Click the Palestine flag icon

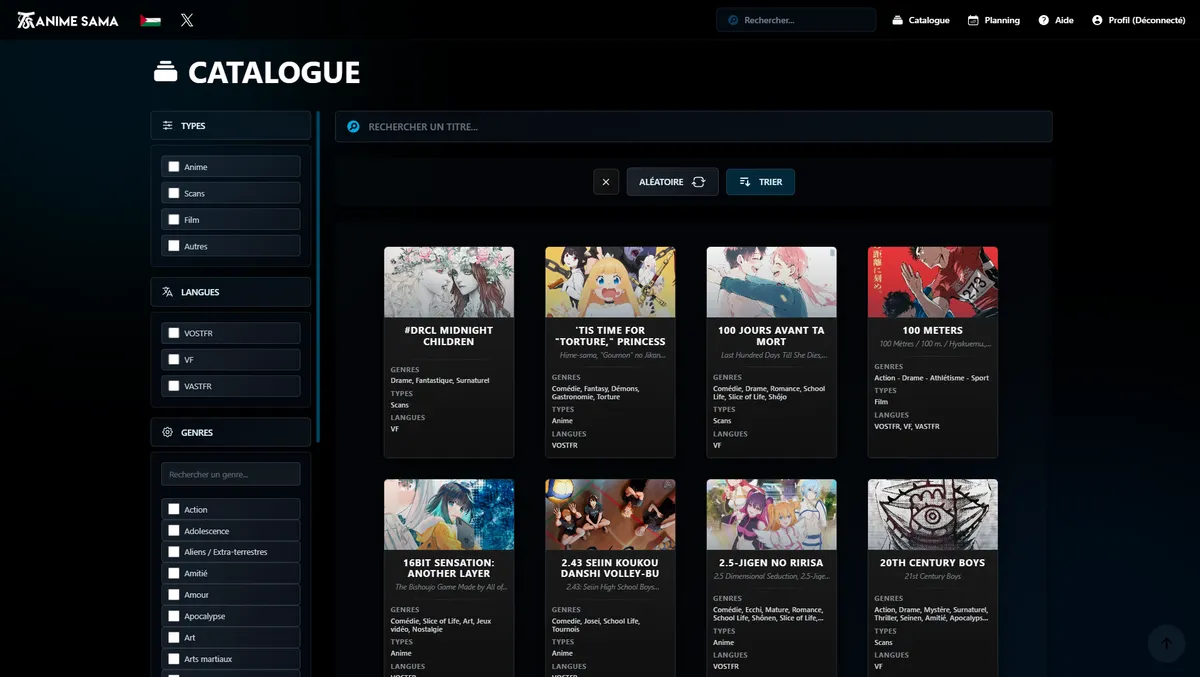tap(149, 19)
